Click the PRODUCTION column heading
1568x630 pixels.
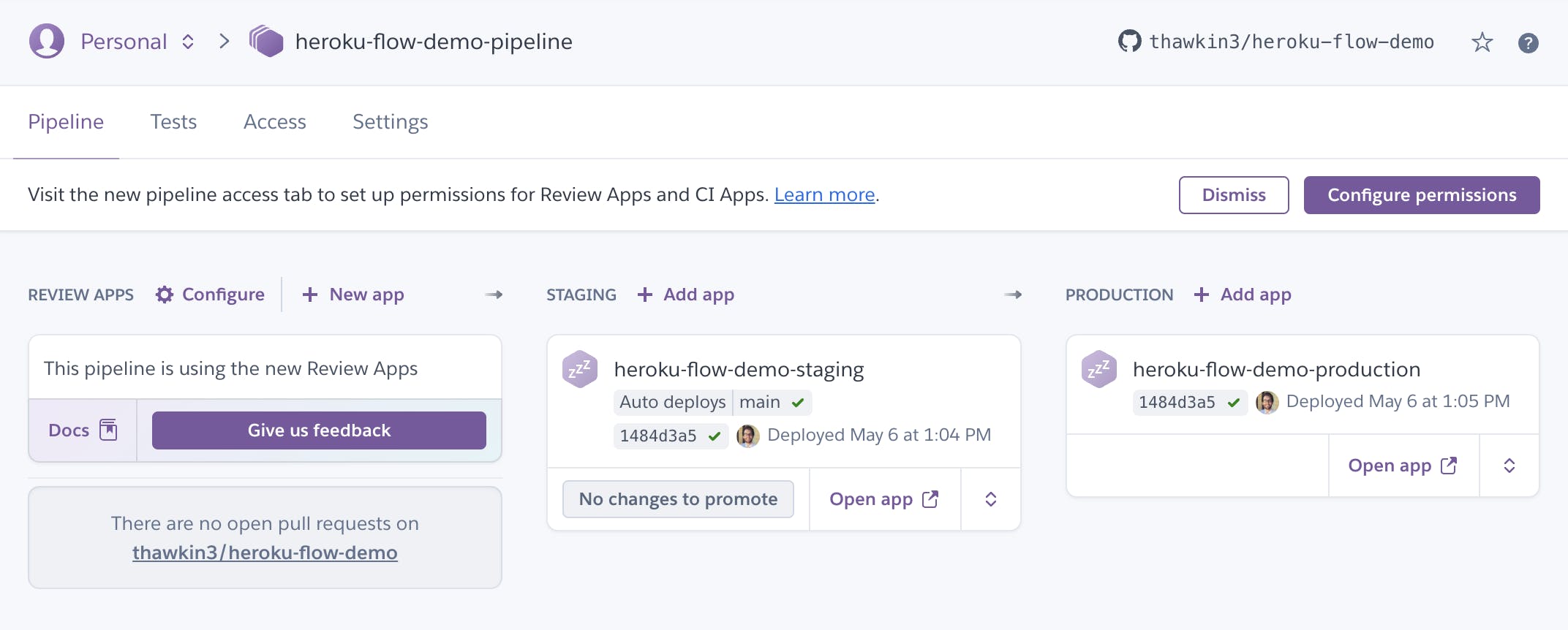pyautogui.click(x=1119, y=295)
